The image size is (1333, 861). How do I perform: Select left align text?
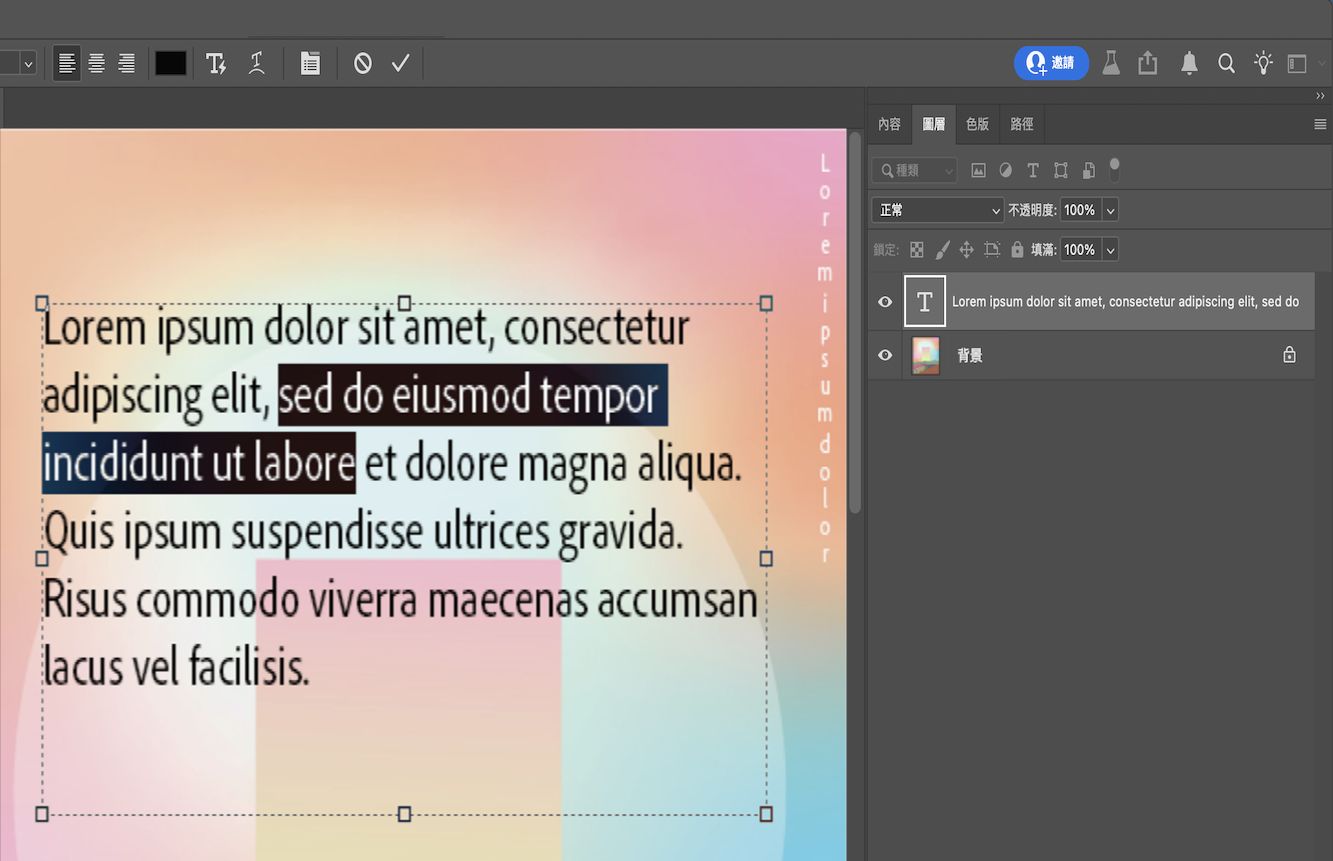(x=67, y=64)
